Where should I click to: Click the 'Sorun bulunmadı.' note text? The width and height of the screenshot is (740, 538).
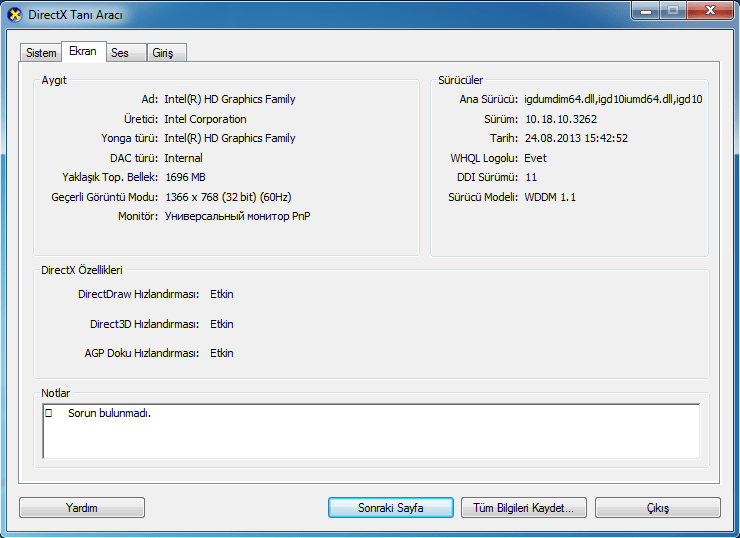pos(109,413)
